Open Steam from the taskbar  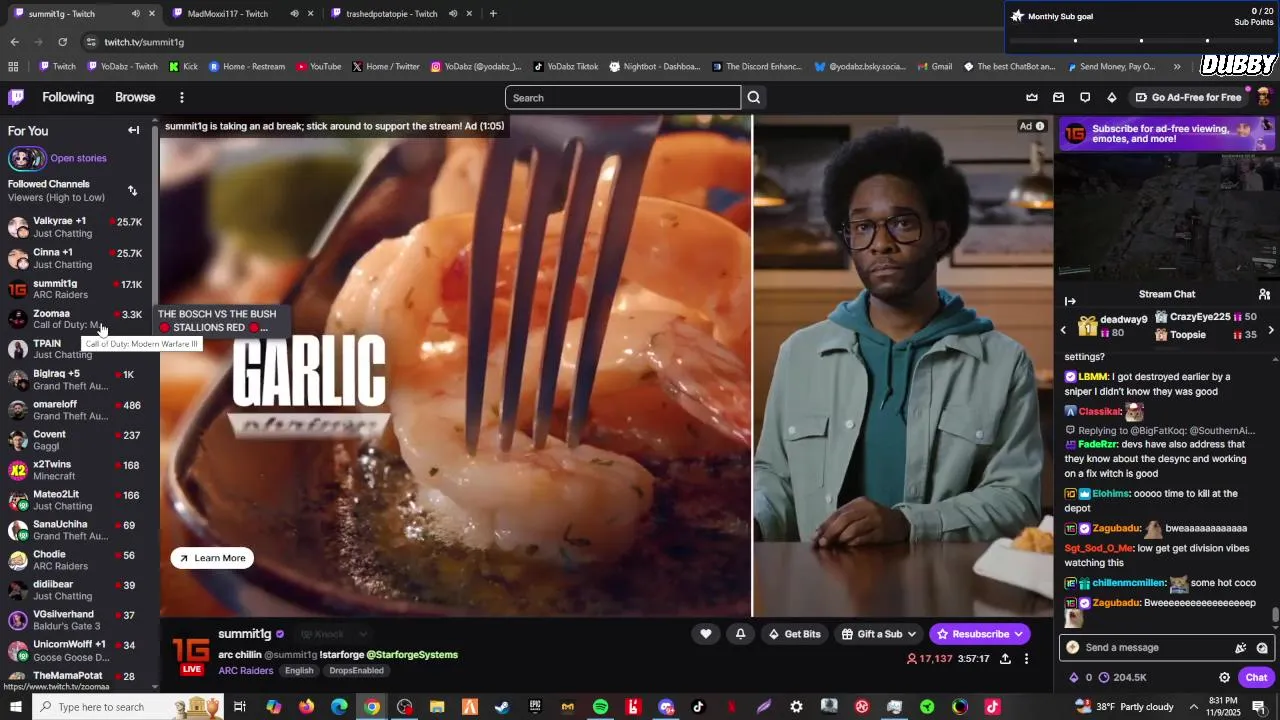(502, 707)
